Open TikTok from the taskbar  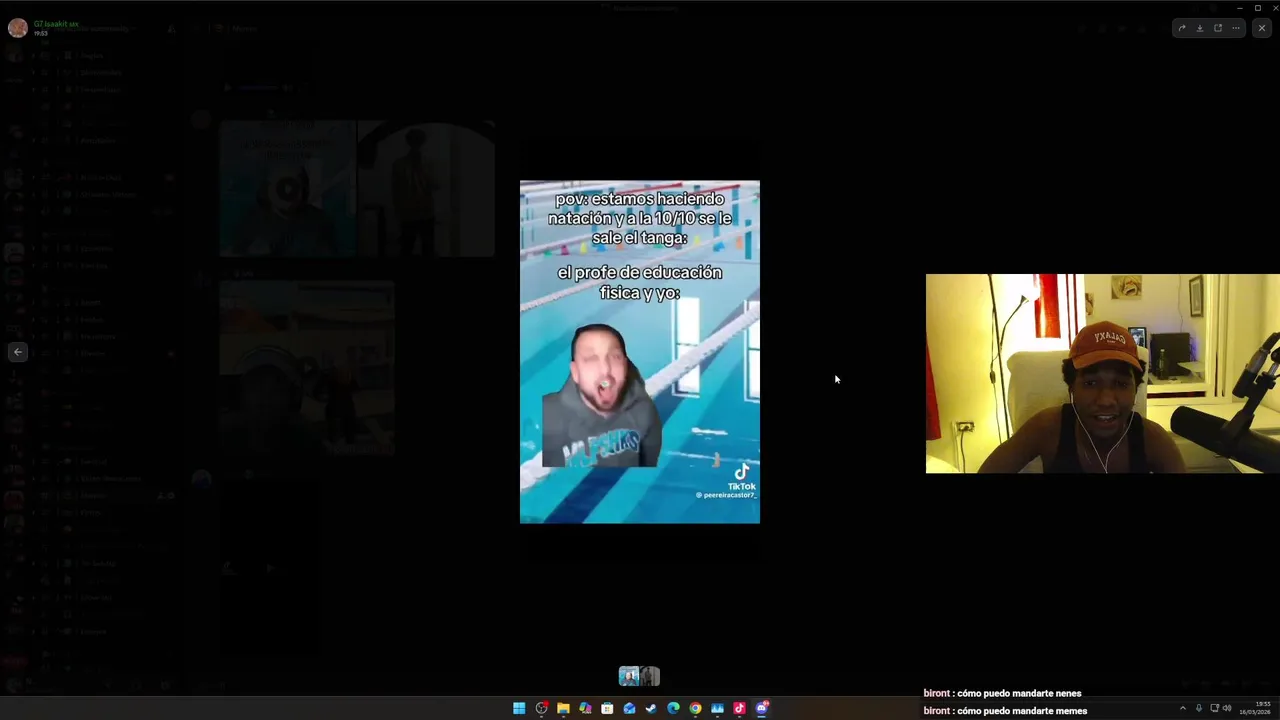[x=739, y=708]
